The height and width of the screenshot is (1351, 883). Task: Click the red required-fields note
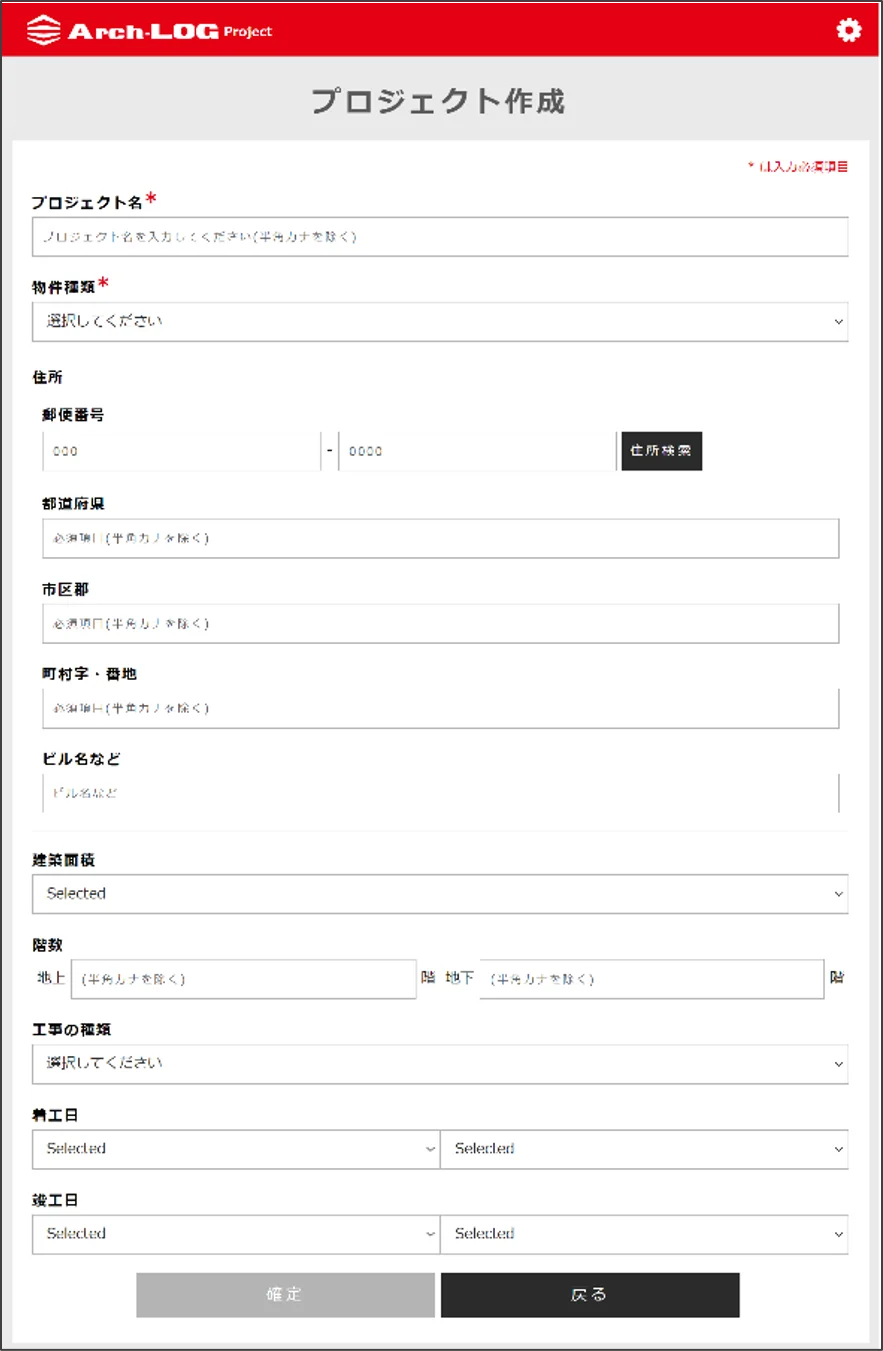point(798,167)
